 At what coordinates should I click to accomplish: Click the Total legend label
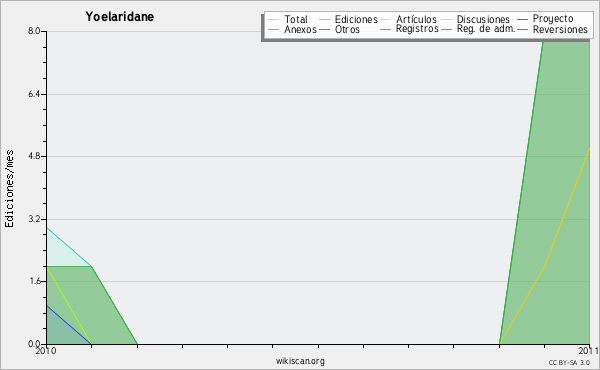tap(296, 19)
